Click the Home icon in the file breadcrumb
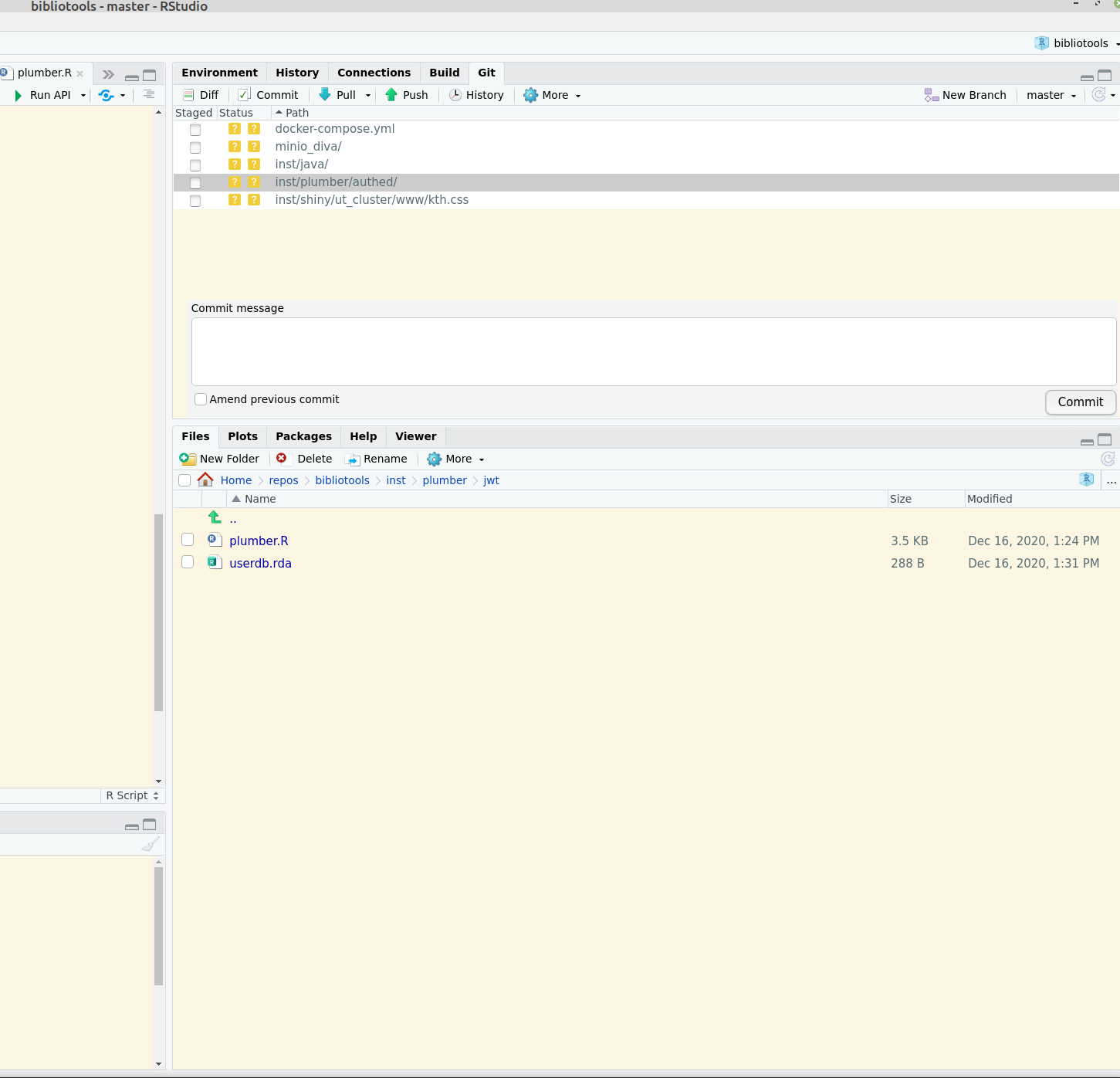The image size is (1120, 1078). point(205,479)
